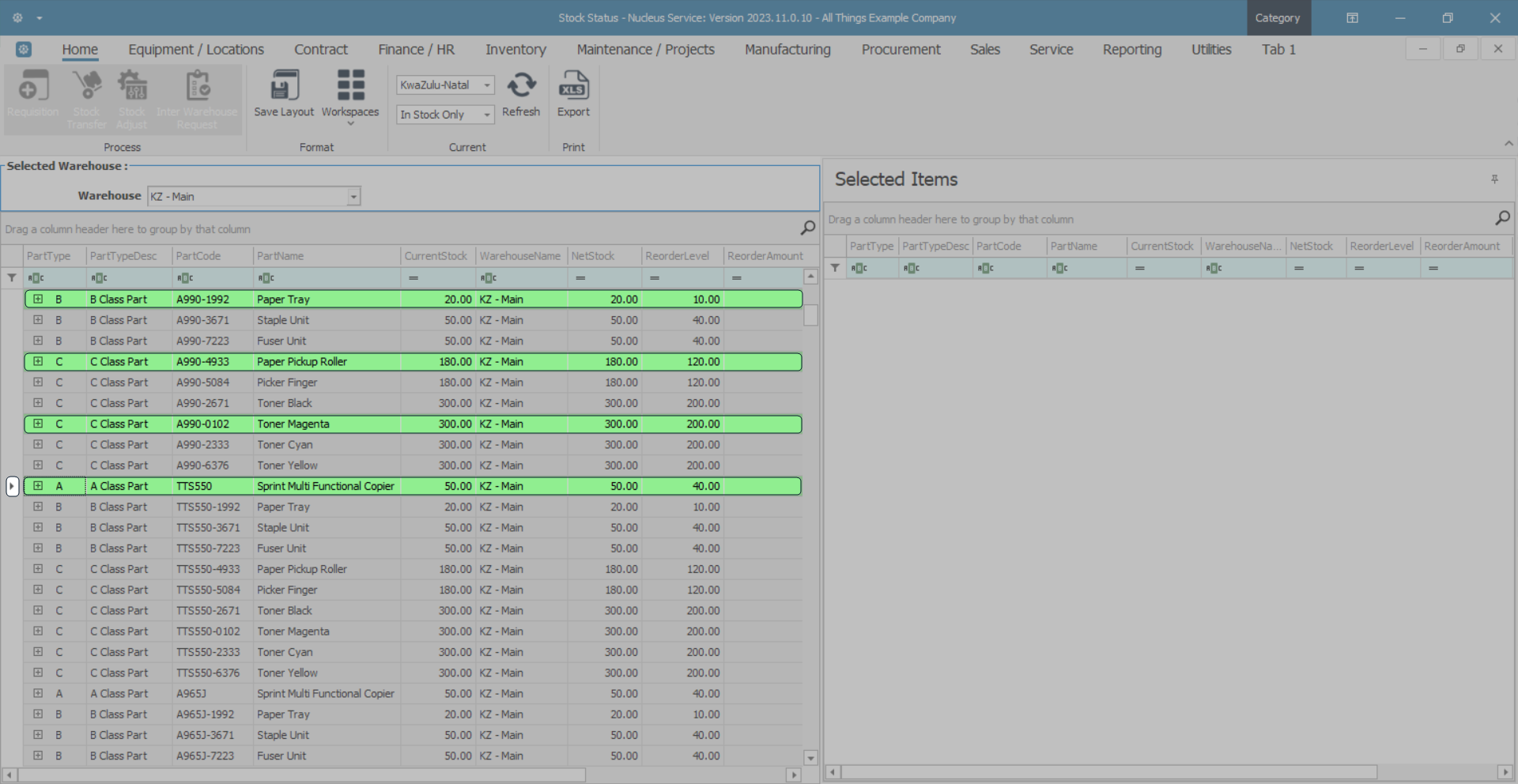Open the Warehouse KZ - Main dropdown
Viewport: 1518px width, 784px height.
pyautogui.click(x=353, y=197)
